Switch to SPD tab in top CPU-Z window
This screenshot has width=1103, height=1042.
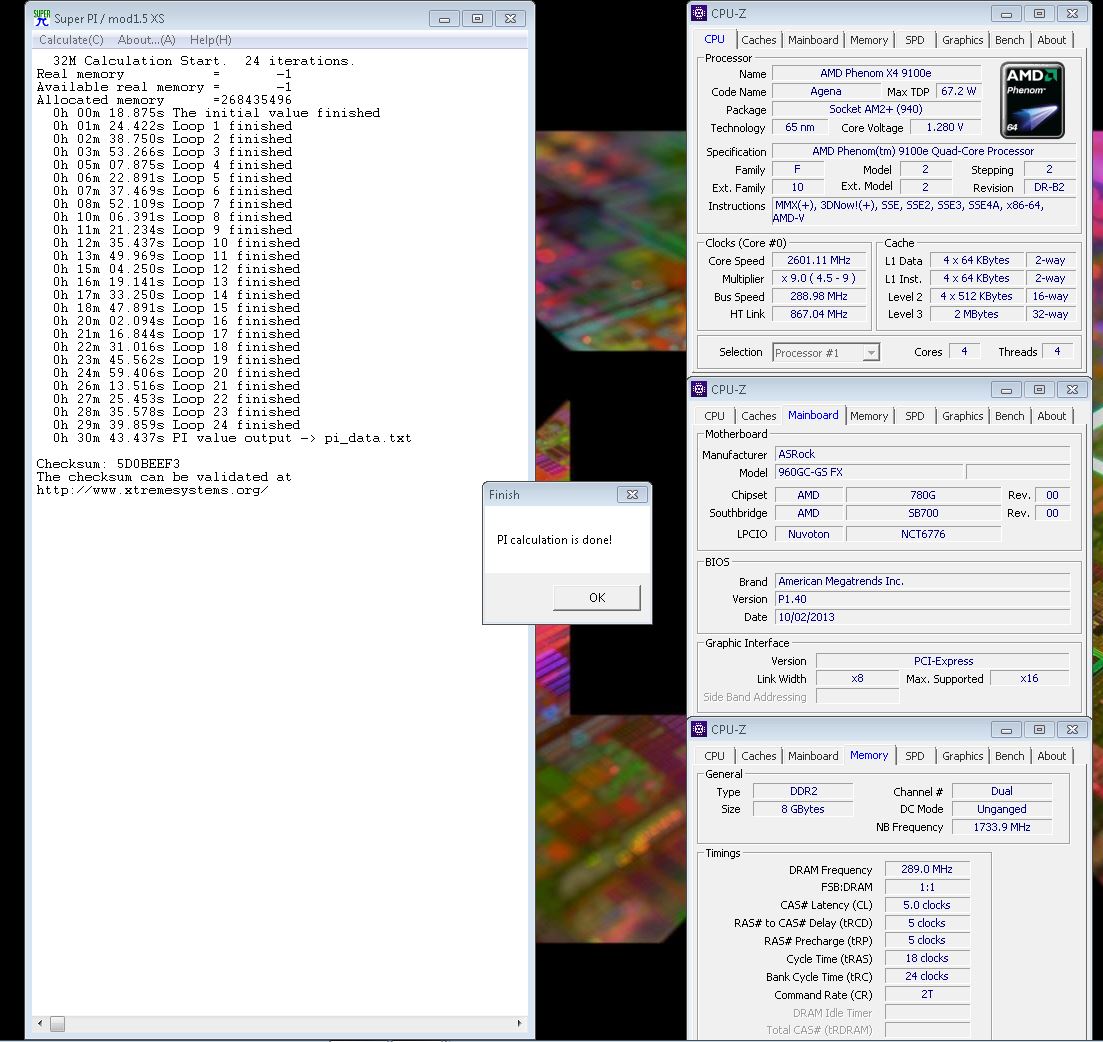(914, 40)
